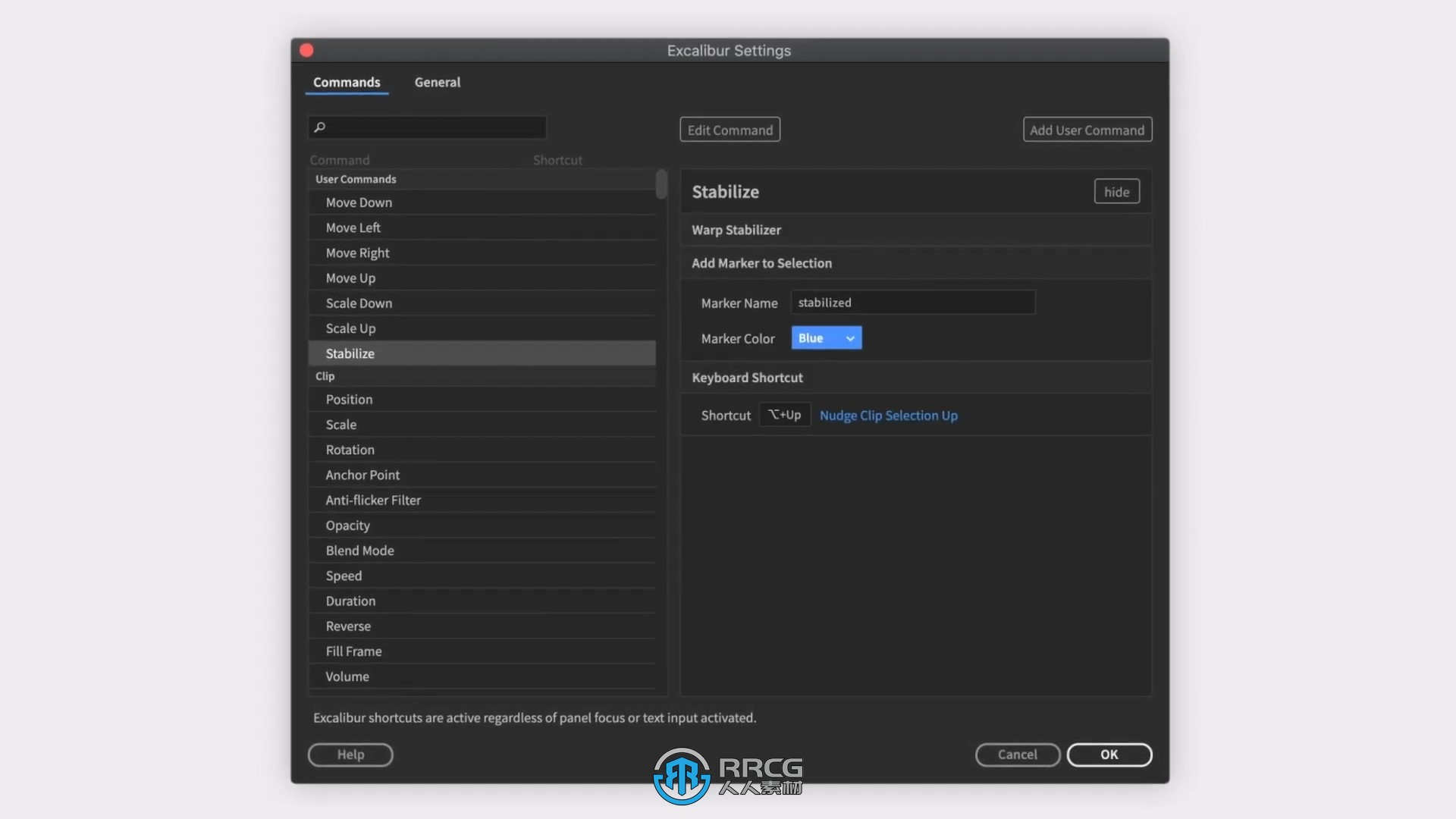
Task: Select the Move Up command
Action: tap(482, 278)
